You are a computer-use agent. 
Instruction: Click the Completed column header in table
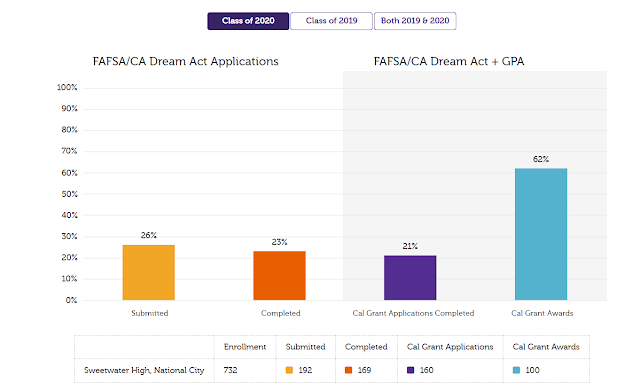pyautogui.click(x=366, y=347)
